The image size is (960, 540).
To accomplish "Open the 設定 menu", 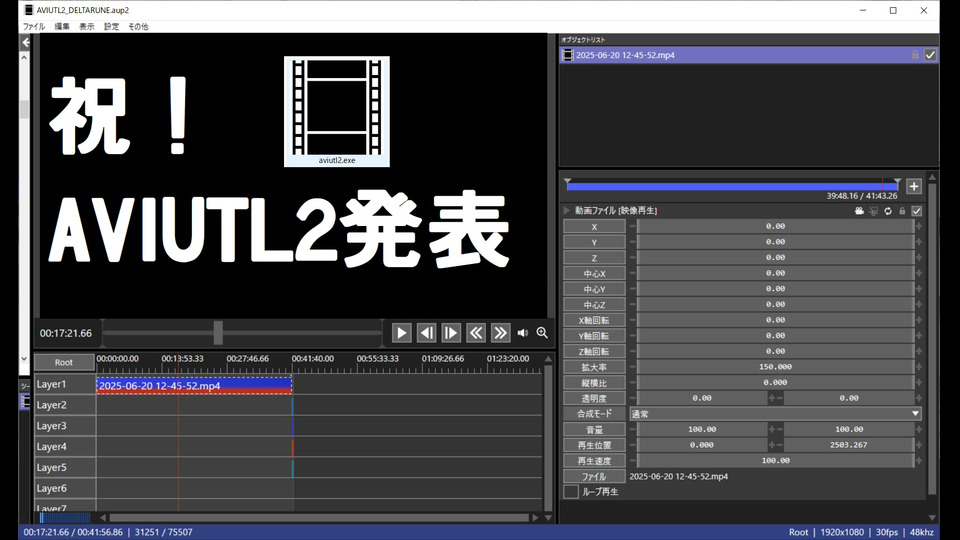I will coord(111,26).
